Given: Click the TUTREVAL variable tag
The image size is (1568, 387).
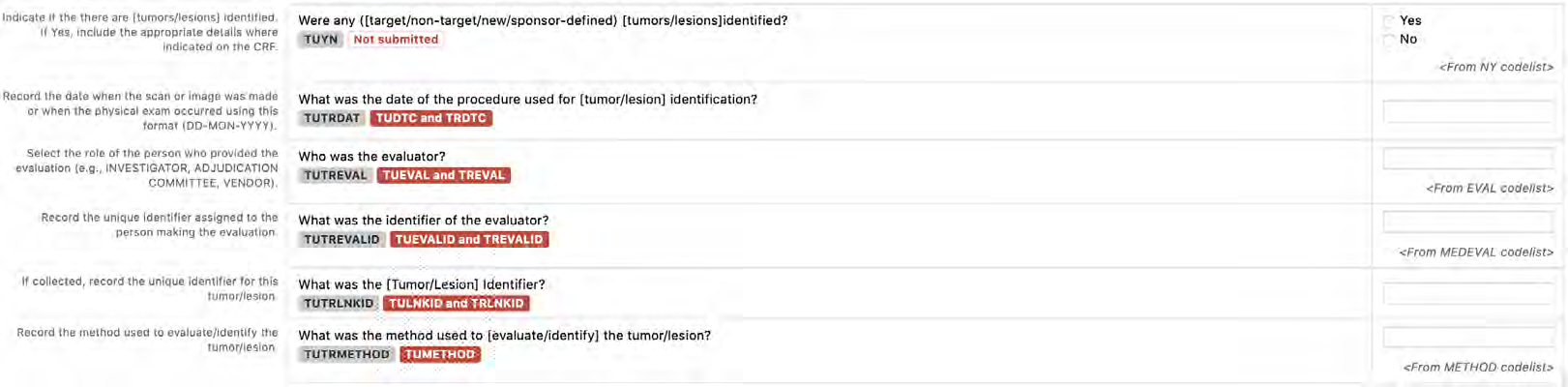Looking at the screenshot, I should 336,175.
